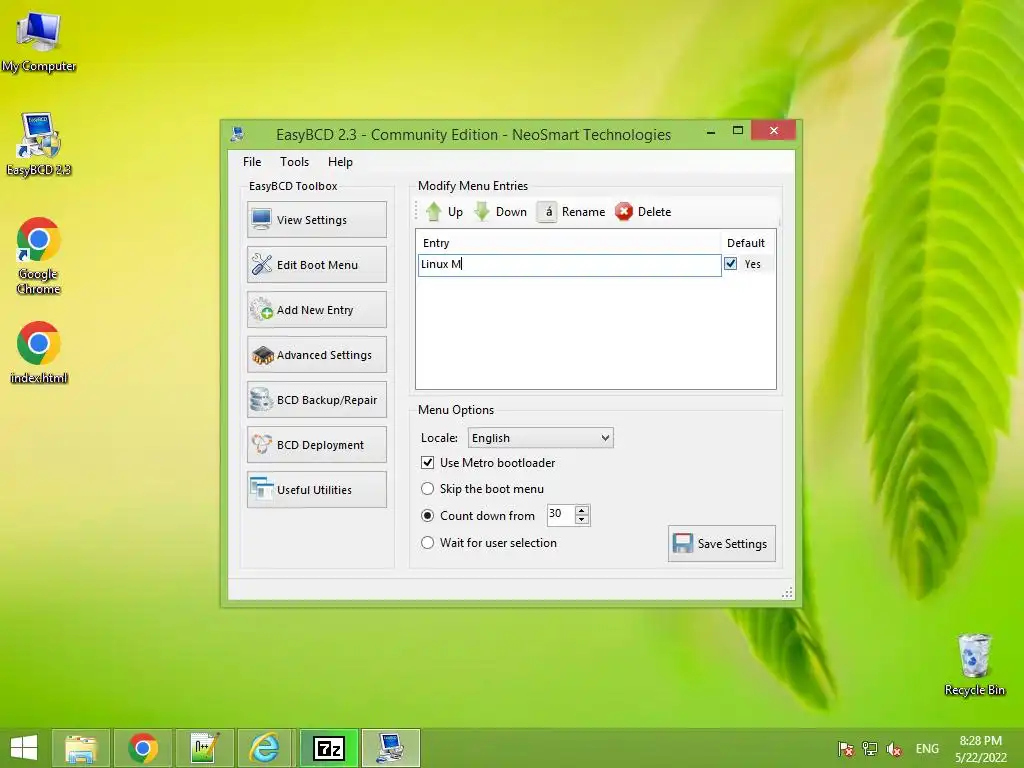Image resolution: width=1024 pixels, height=768 pixels.
Task: Select the index.html desktop file
Action: pyautogui.click(x=39, y=351)
